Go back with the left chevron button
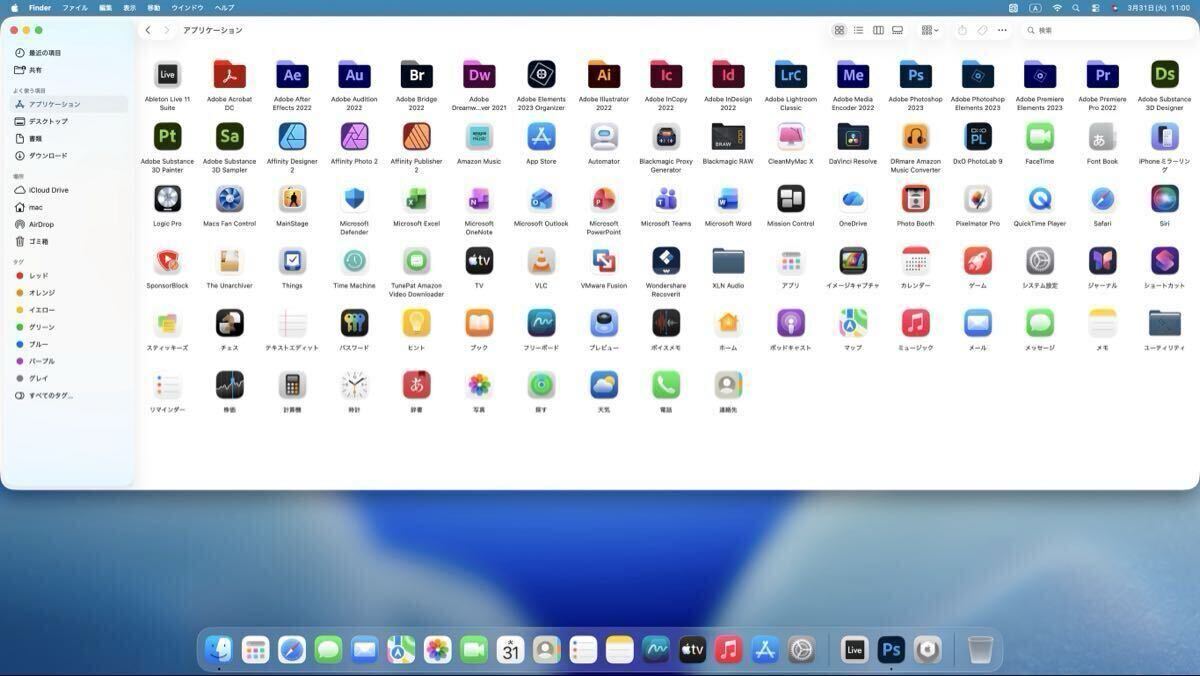 [148, 30]
